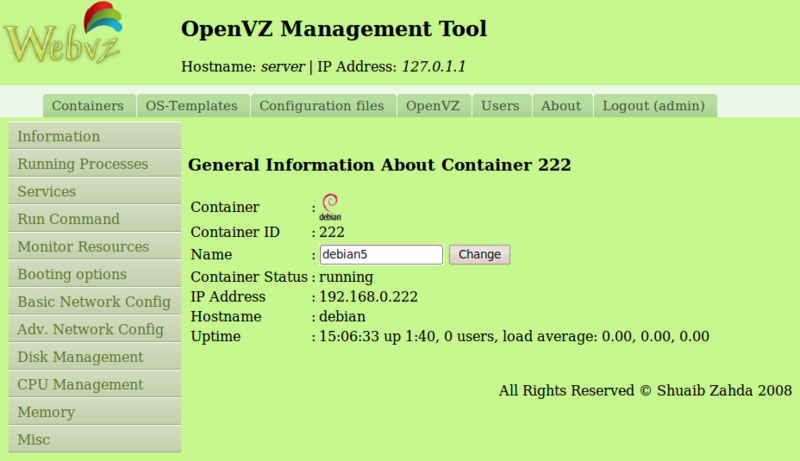
Task: Select the About tab
Action: 562,106
